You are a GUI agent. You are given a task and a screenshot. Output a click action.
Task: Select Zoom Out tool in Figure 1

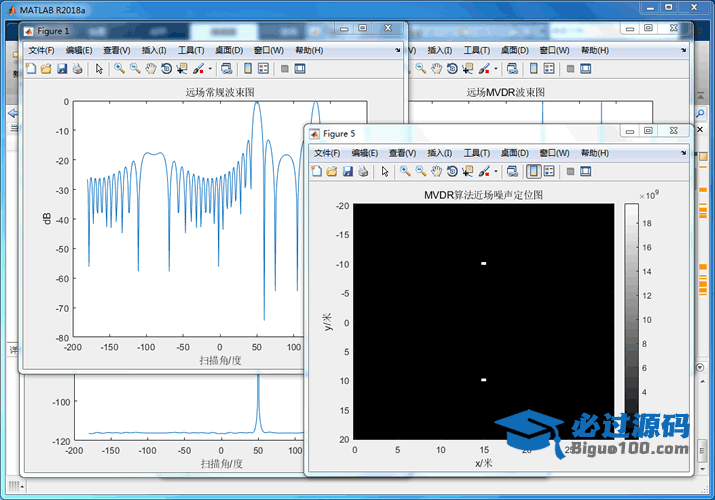tap(135, 69)
